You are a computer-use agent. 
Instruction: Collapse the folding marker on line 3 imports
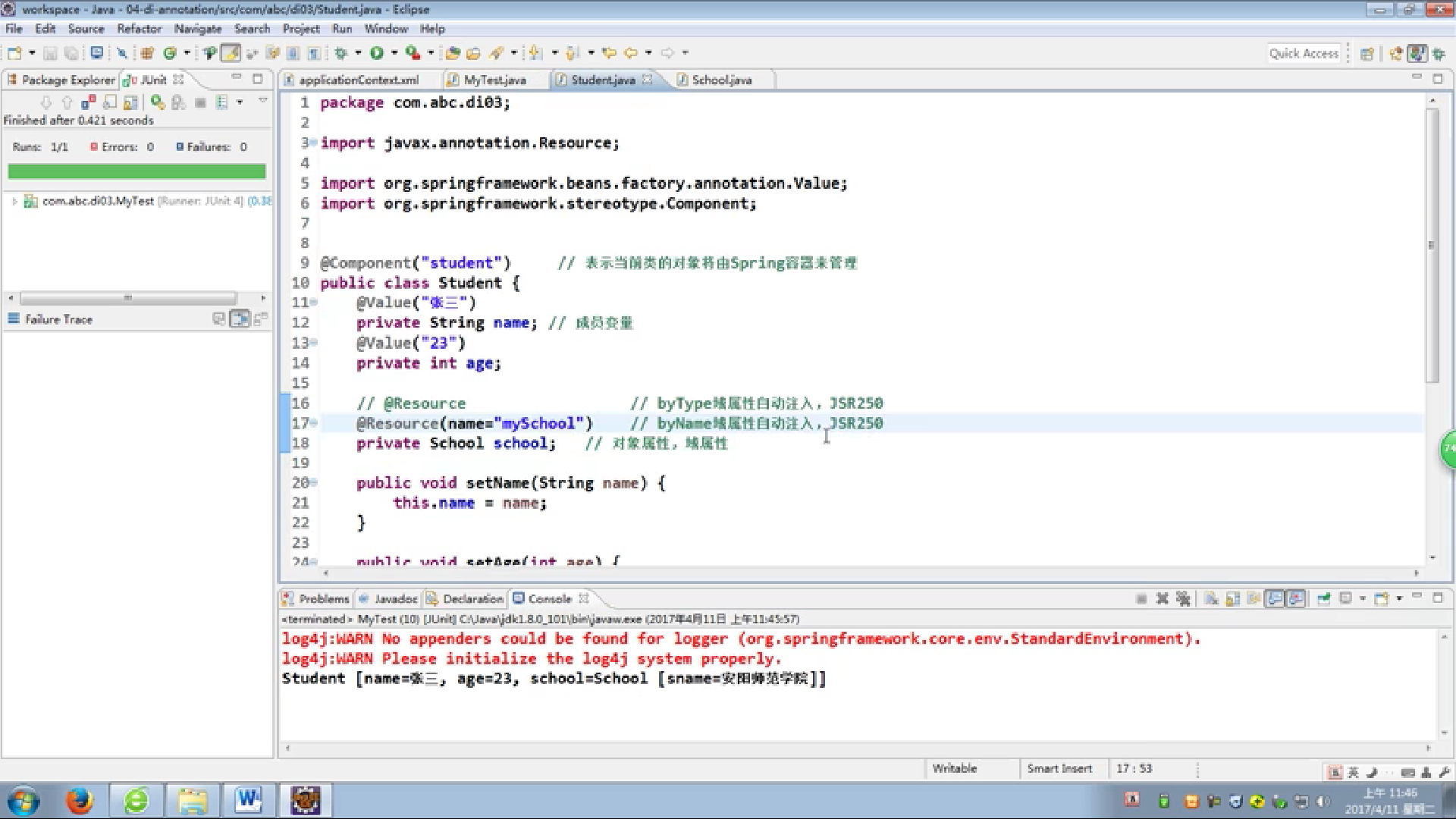(x=313, y=143)
